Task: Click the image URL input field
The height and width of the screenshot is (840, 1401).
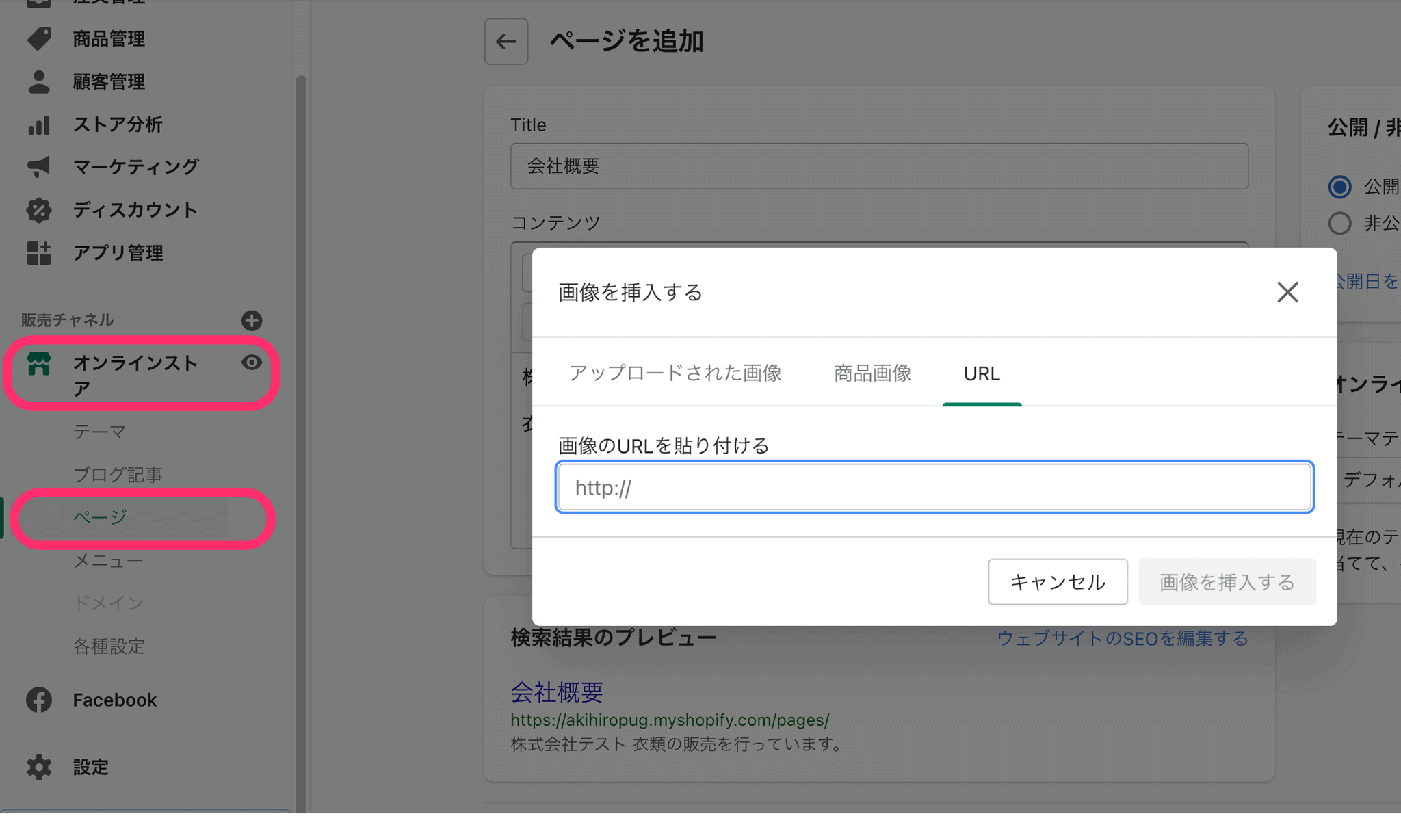Action: [x=934, y=488]
